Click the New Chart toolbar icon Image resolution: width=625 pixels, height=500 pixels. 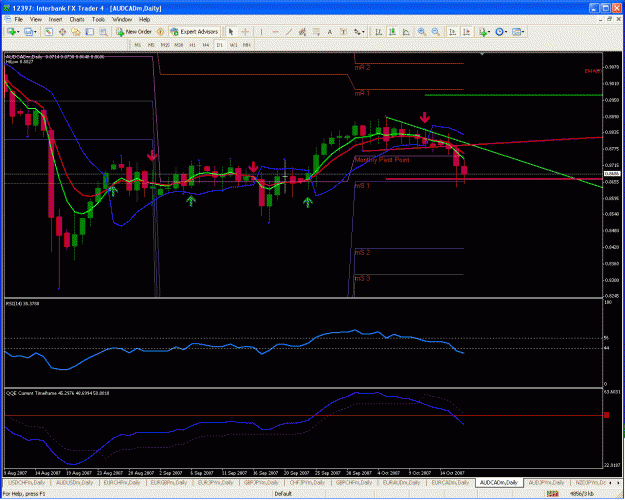click(13, 32)
